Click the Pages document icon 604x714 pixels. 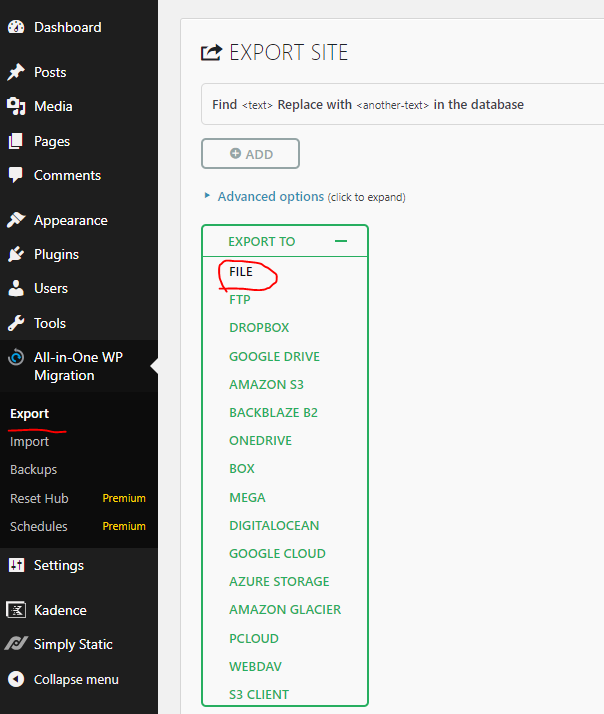click(x=16, y=141)
